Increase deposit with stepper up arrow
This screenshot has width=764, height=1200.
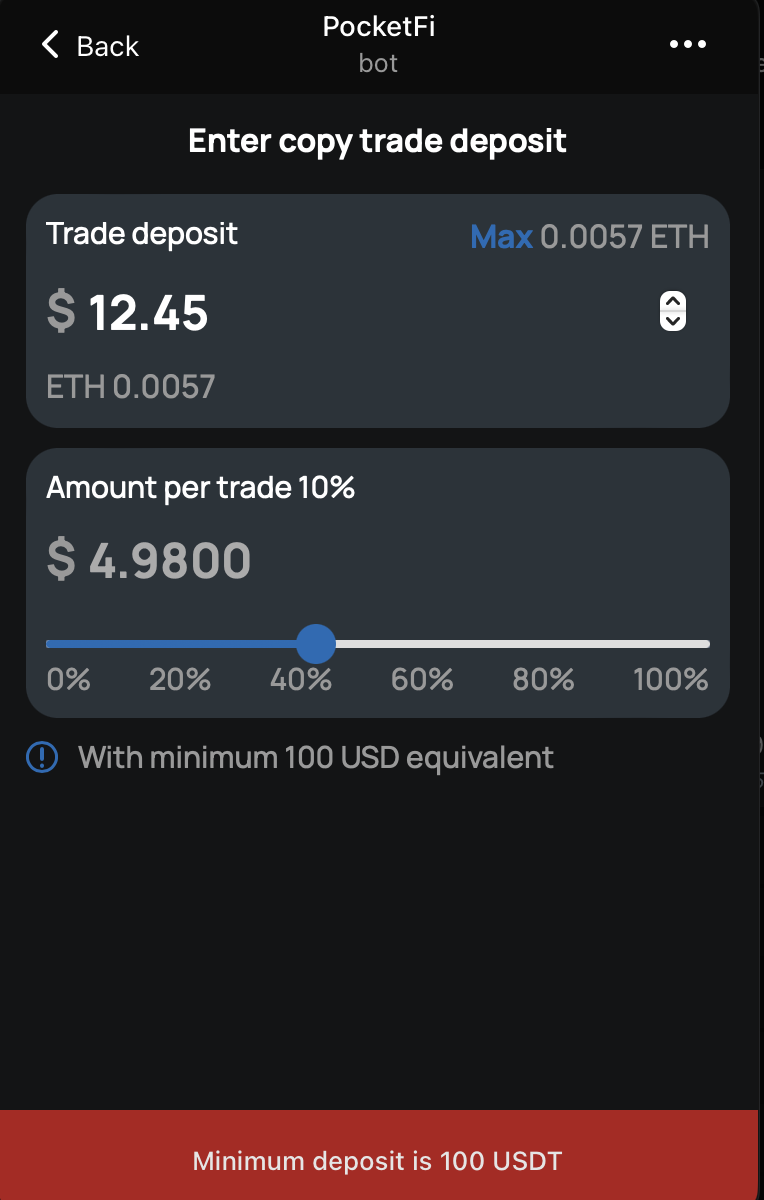(x=673, y=302)
